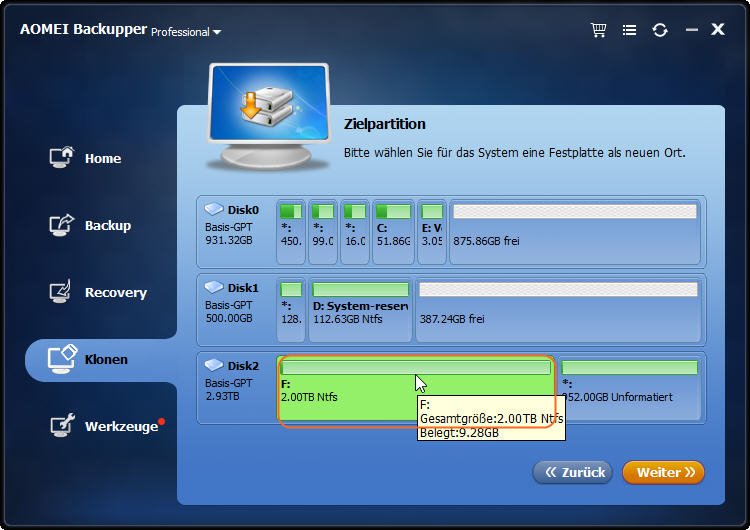Select Disk0 drive icon
This screenshot has height=530, width=750.
214,209
